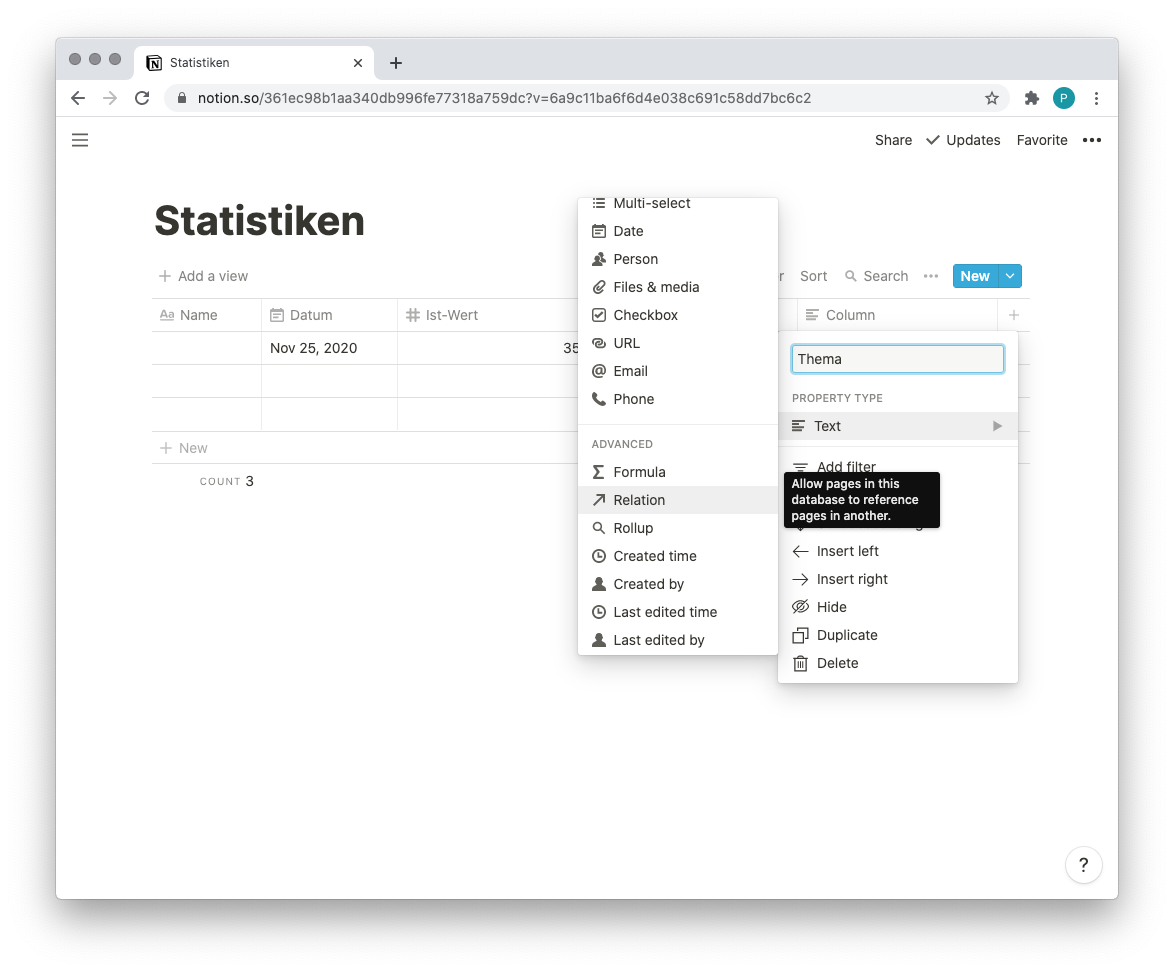
Task: Select Files & media property type
Action: pos(678,287)
